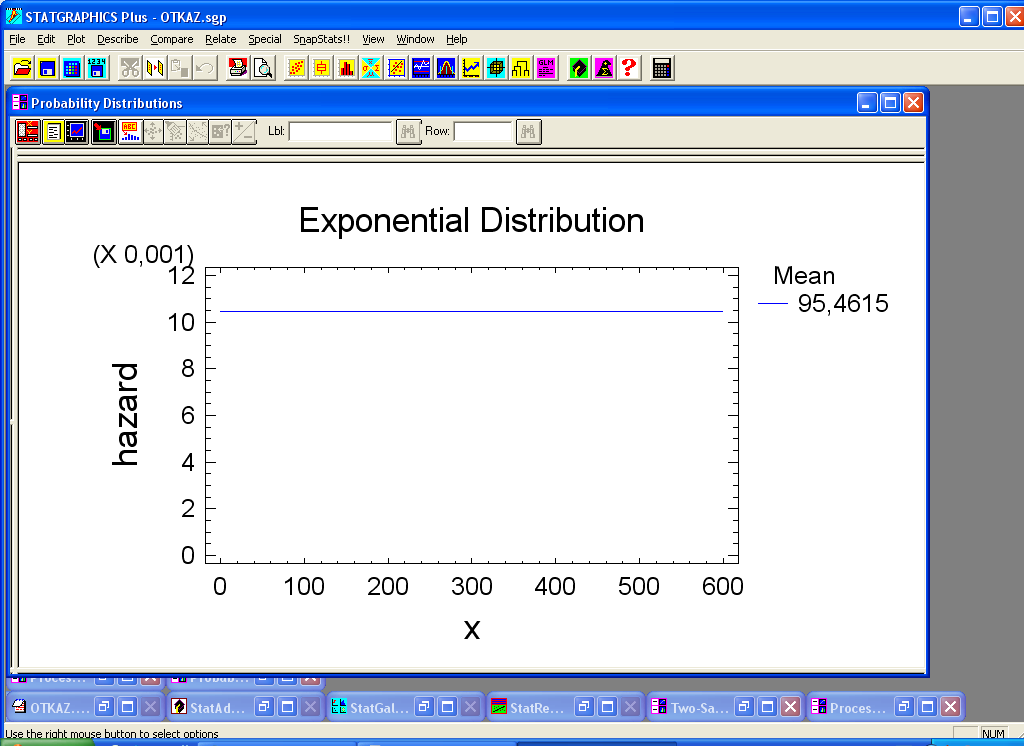Open print preview with the magnifier page icon
Screen dimensions: 1024x746
tap(263, 68)
